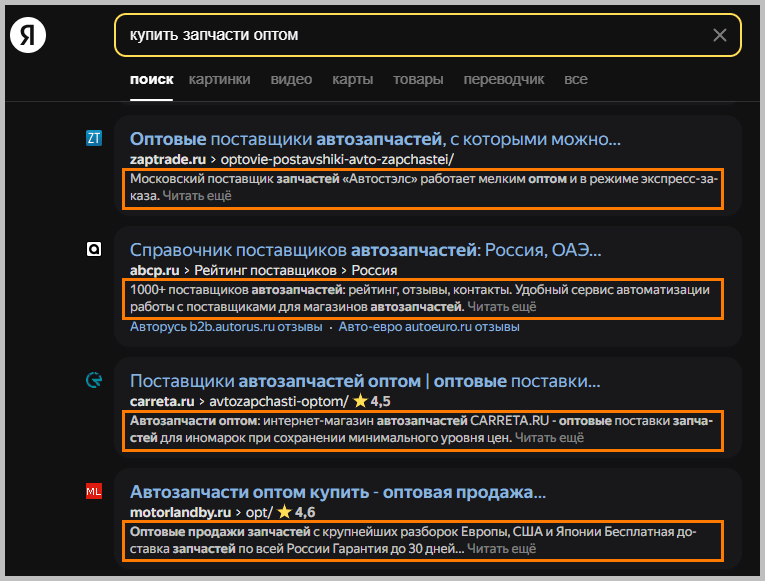
Task: Click the 'opt/' path of motorlandby.ru
Action: pos(259,513)
